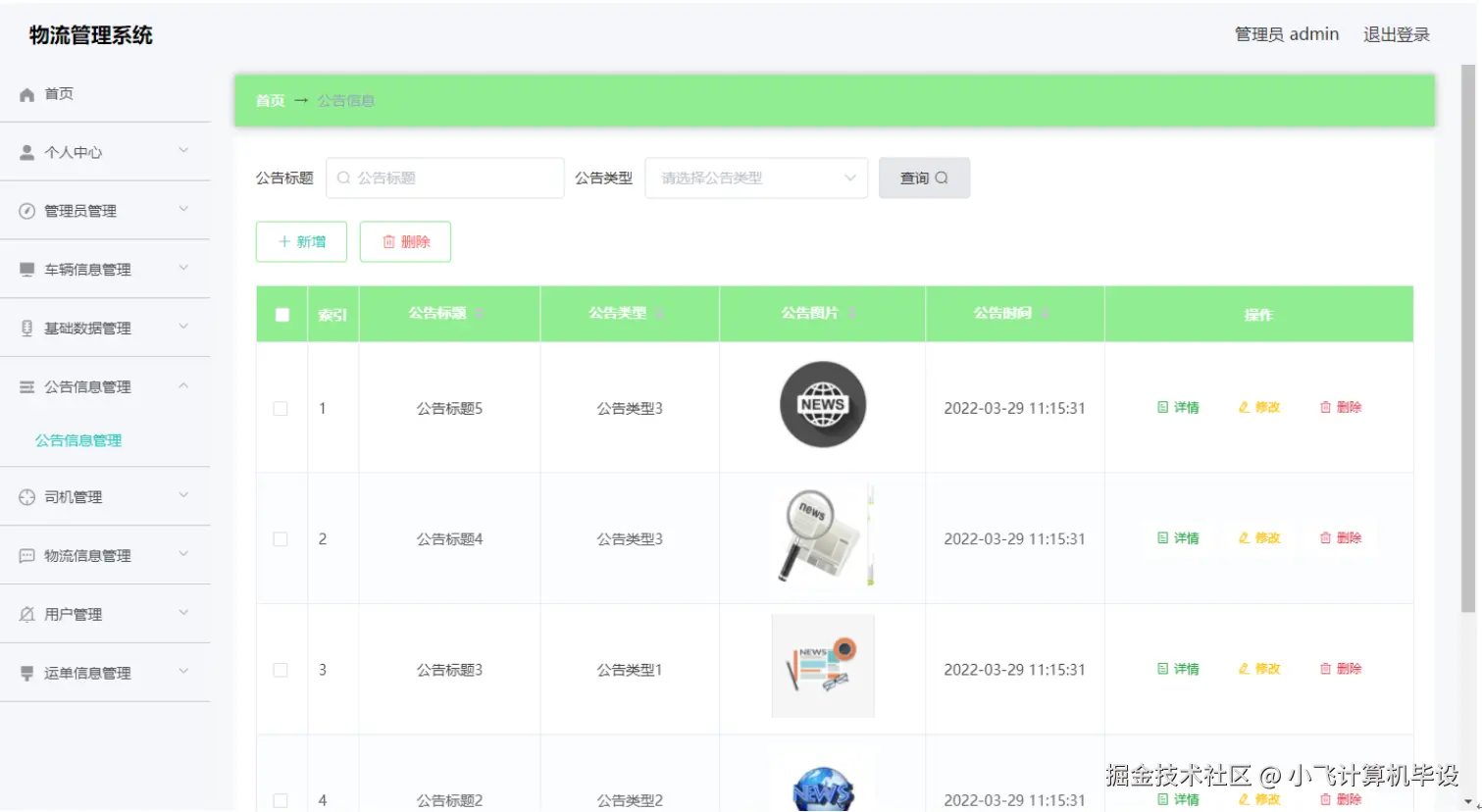
Task: Select the 物流信息管理 chat icon
Action: [26, 555]
